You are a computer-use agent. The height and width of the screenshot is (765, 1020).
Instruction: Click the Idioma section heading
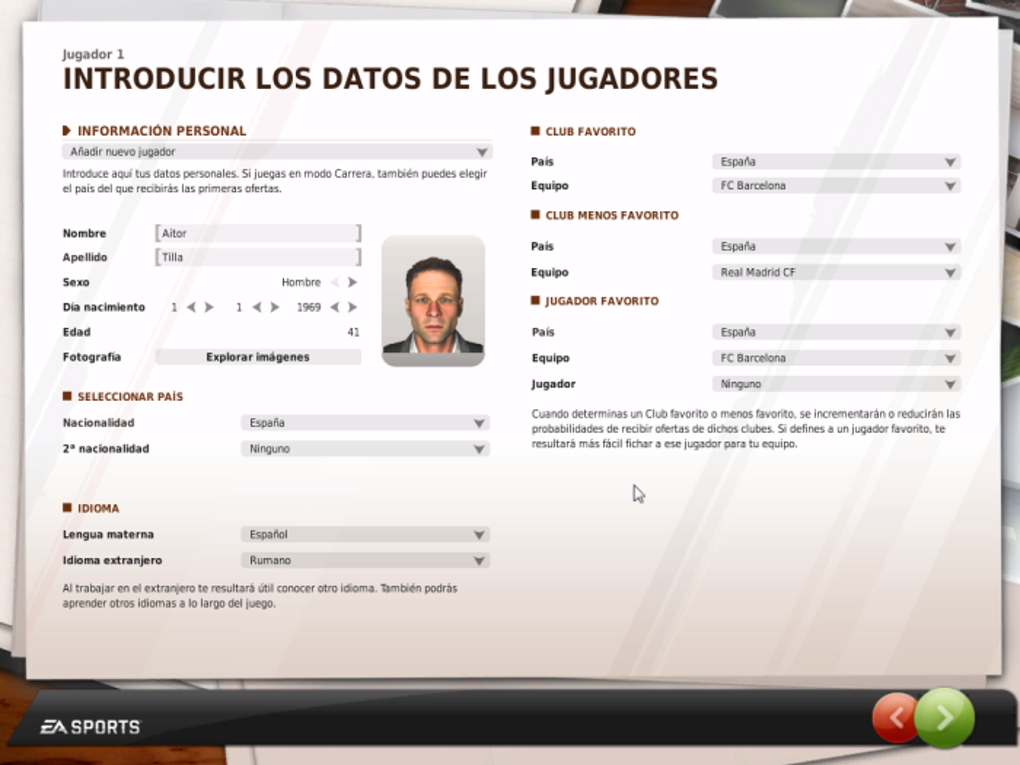tap(98, 509)
